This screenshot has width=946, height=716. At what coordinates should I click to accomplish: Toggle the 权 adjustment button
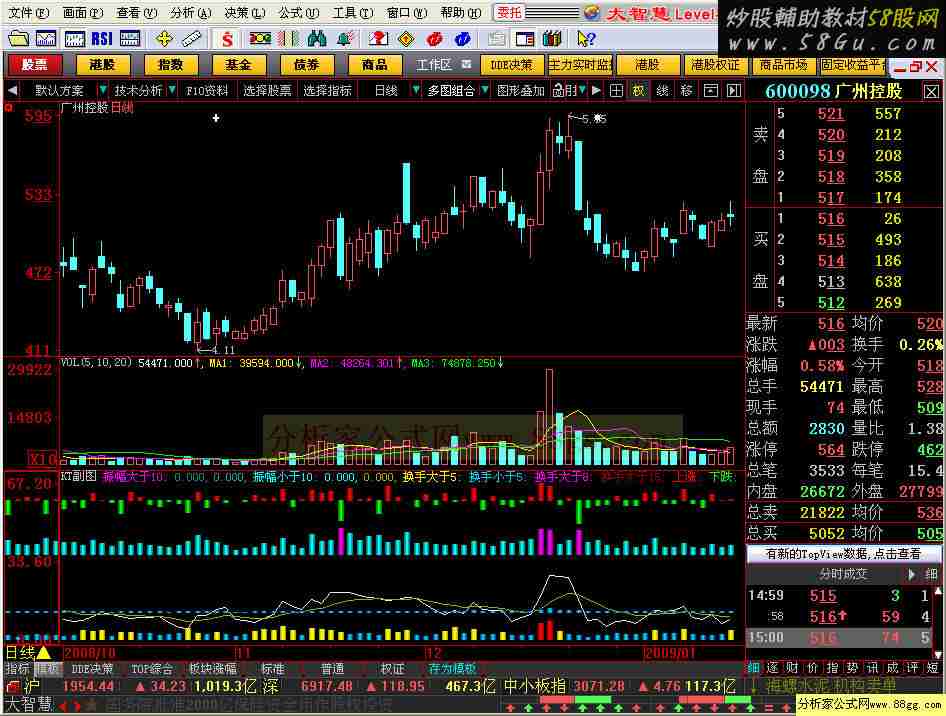coord(638,90)
